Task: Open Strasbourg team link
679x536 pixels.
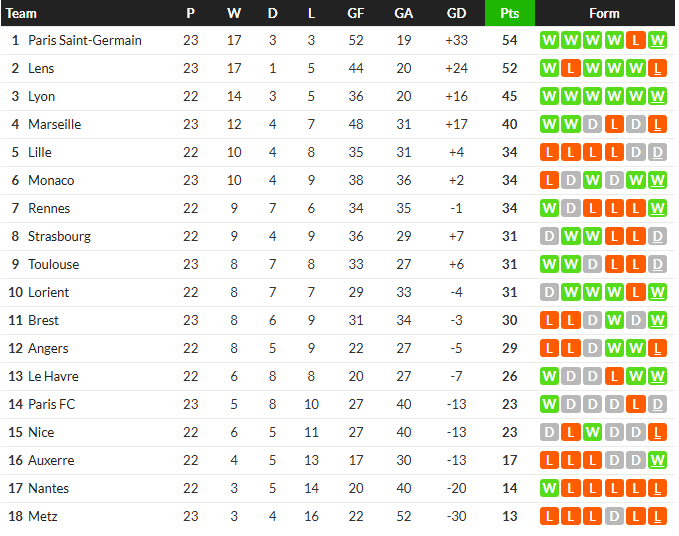Action: 59,237
